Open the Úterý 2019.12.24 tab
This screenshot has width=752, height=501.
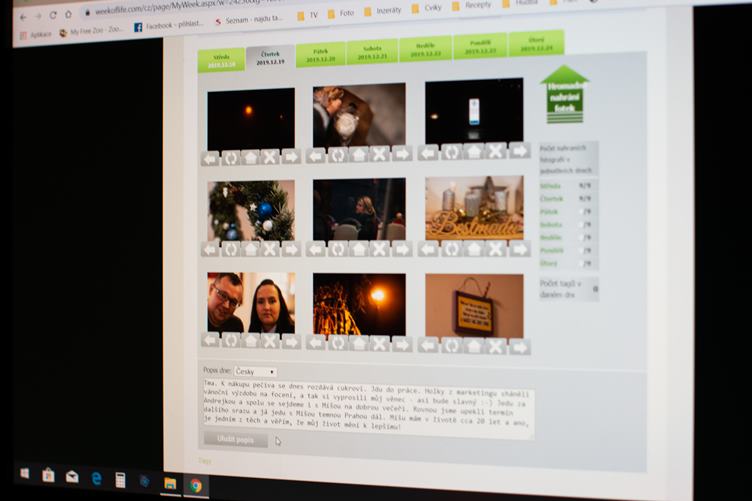tap(537, 43)
